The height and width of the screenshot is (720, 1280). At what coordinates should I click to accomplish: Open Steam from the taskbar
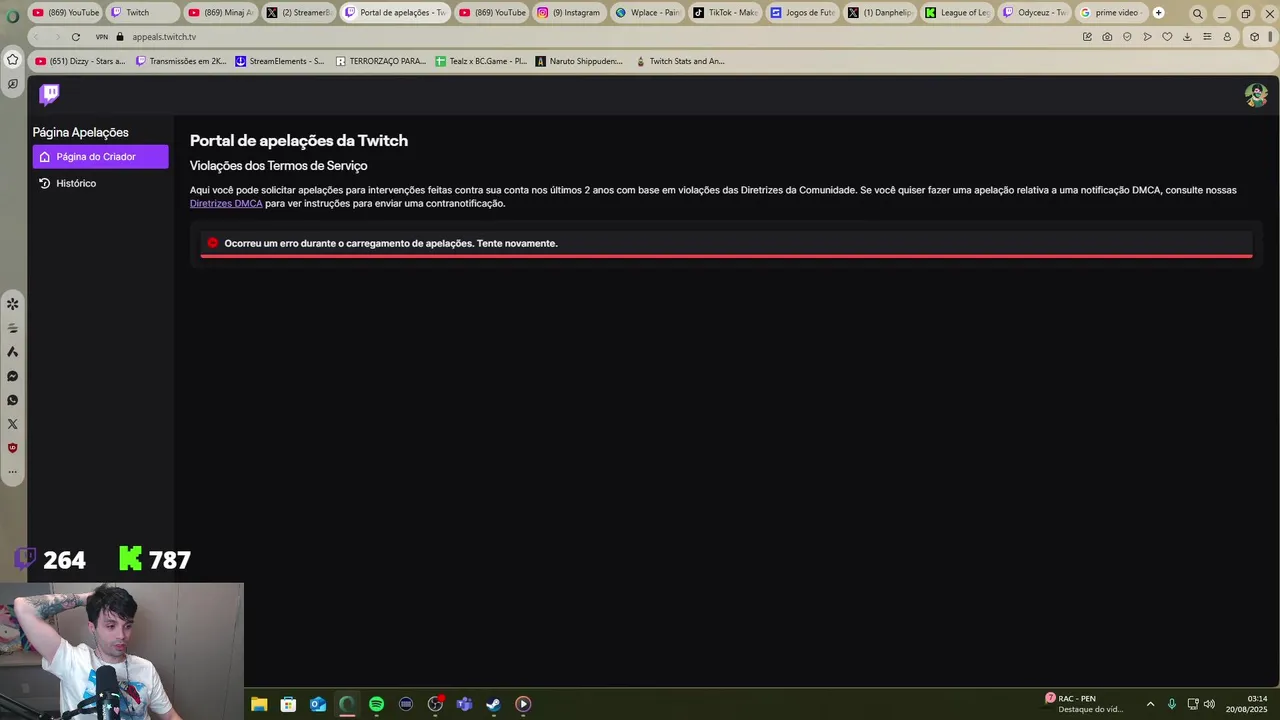[x=493, y=704]
